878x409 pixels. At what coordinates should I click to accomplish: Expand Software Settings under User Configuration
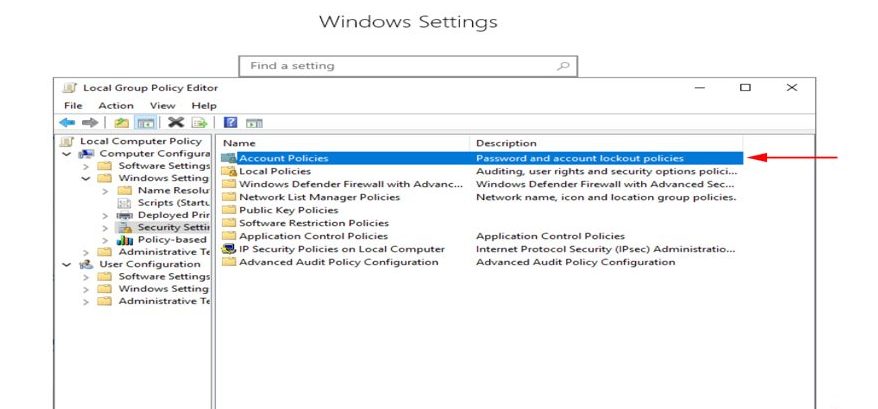click(x=86, y=277)
